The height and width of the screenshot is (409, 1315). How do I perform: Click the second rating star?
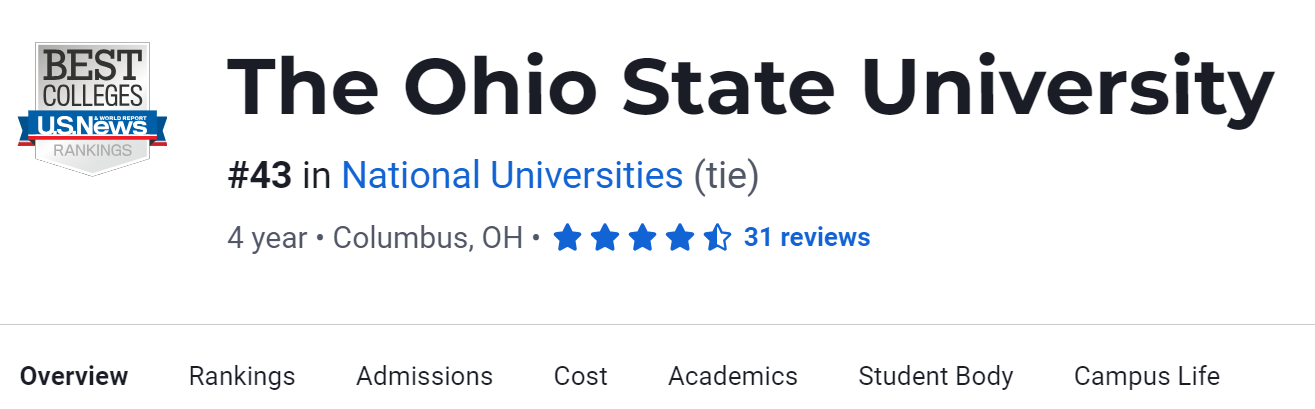[604, 238]
